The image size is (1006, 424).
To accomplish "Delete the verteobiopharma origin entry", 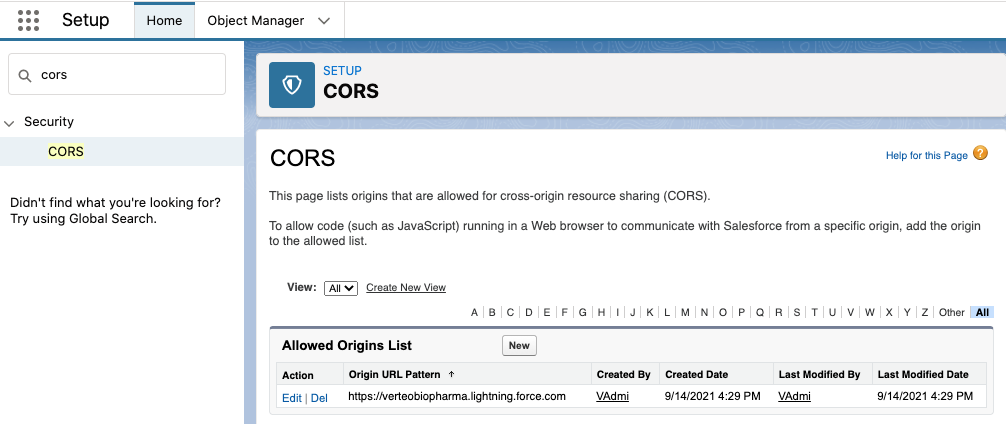I will click(319, 397).
